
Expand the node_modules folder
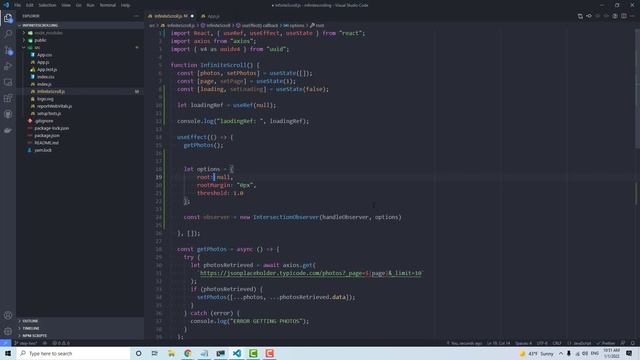(48, 33)
